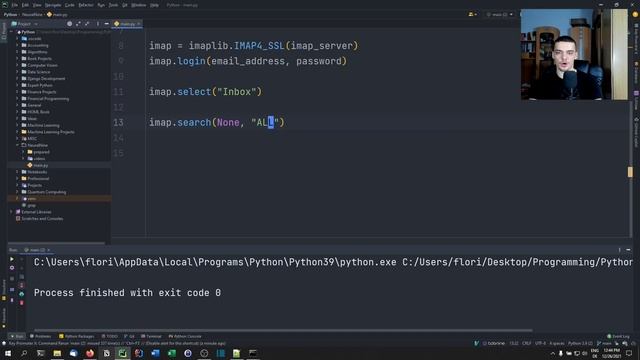Close the main.py editor tab
Image resolution: width=640 pixels, height=360 pixels.
139,24
